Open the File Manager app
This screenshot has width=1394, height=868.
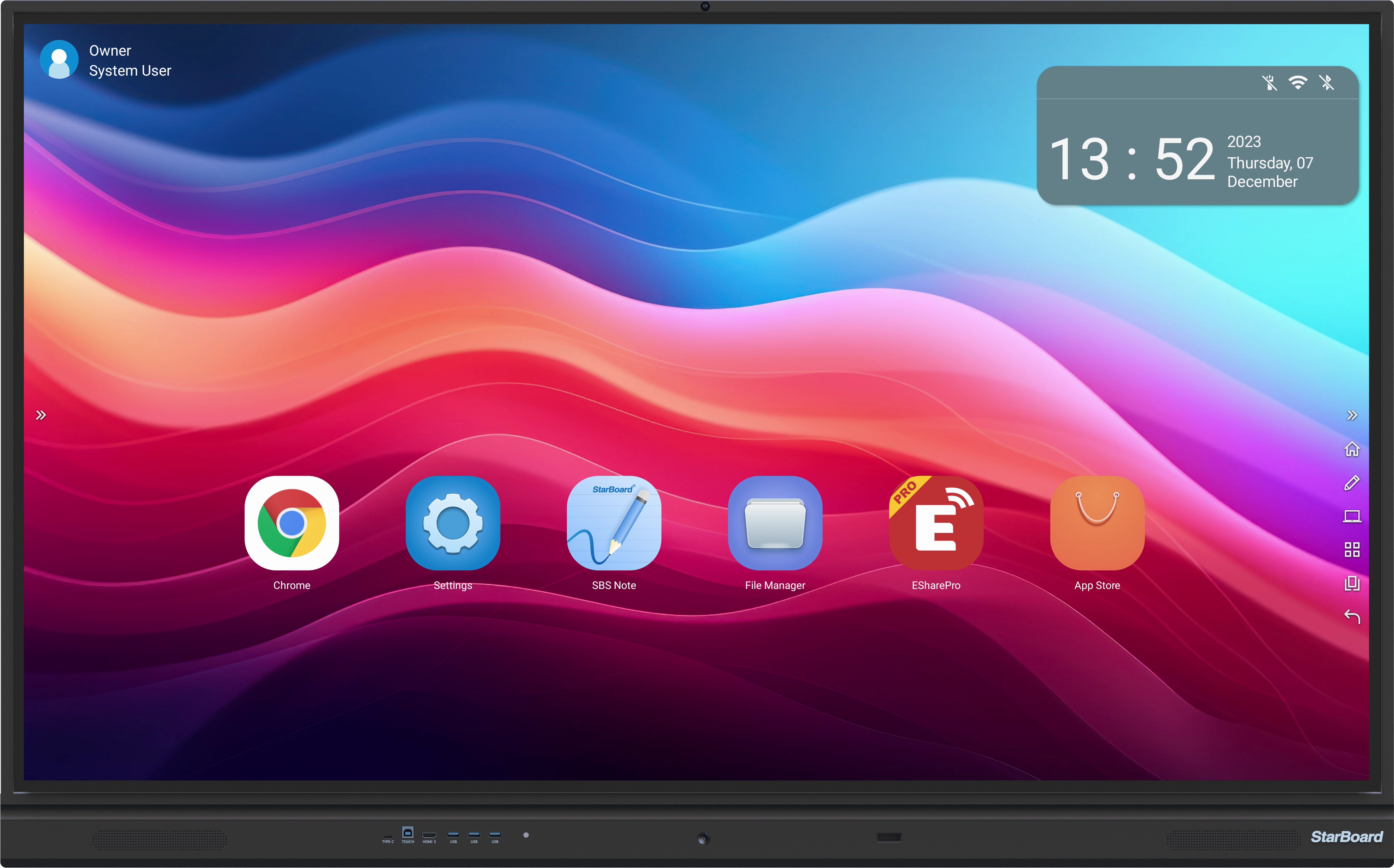click(775, 523)
